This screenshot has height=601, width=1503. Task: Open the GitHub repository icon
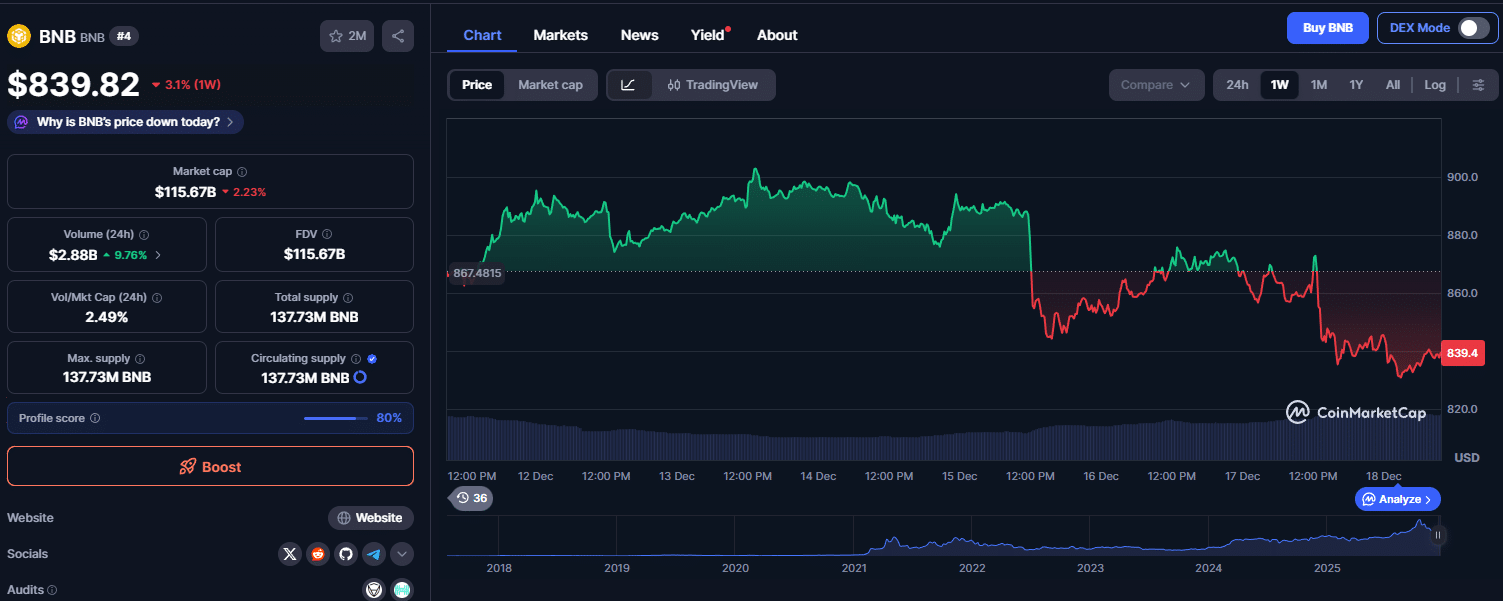(x=346, y=553)
